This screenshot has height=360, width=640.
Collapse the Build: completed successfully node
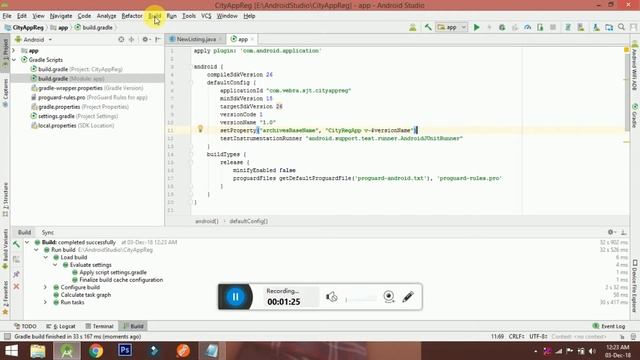pos(27,242)
